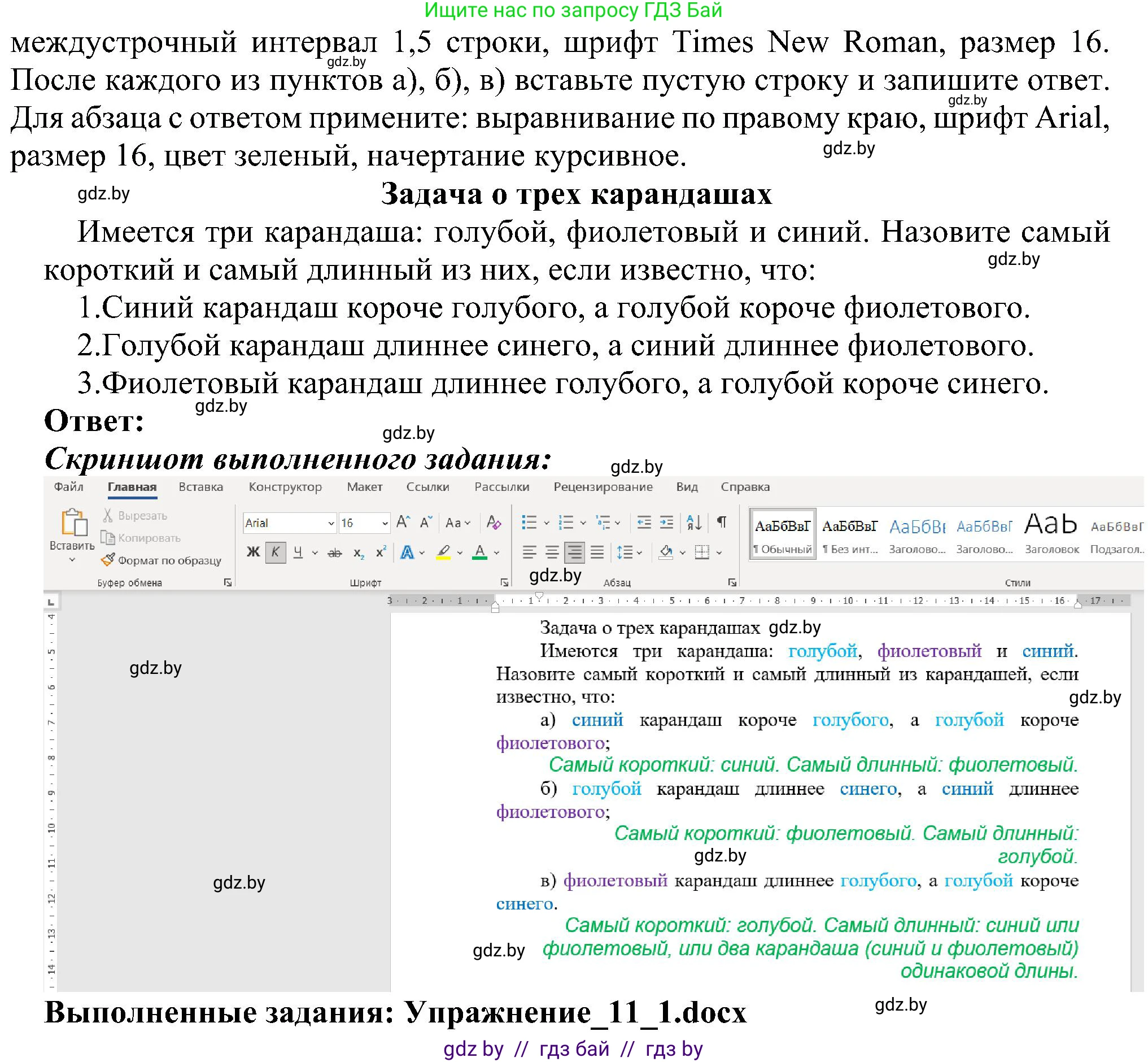1148x1062 pixels.
Task: Switch to the Конструктор tab
Action: click(285, 487)
